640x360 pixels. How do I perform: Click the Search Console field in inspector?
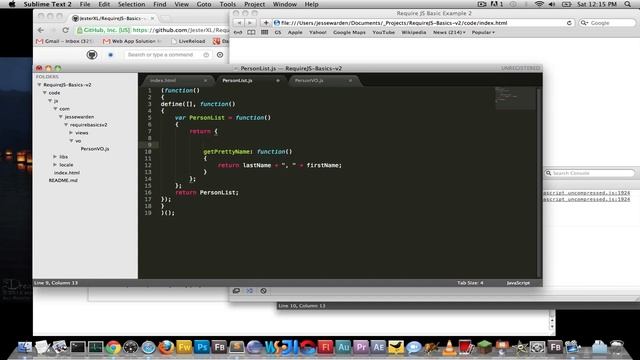[x=590, y=173]
